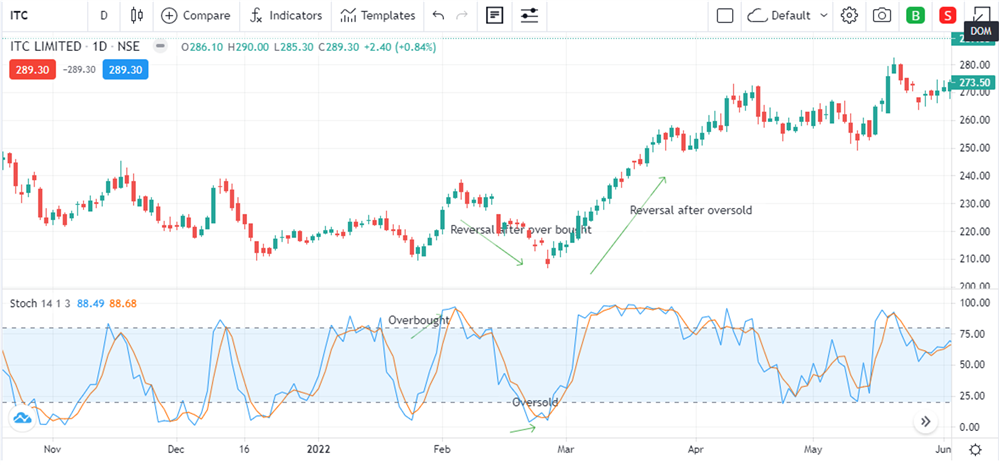Open the Indicators dialog
Screen dimensions: 1000x465
(x=286, y=15)
